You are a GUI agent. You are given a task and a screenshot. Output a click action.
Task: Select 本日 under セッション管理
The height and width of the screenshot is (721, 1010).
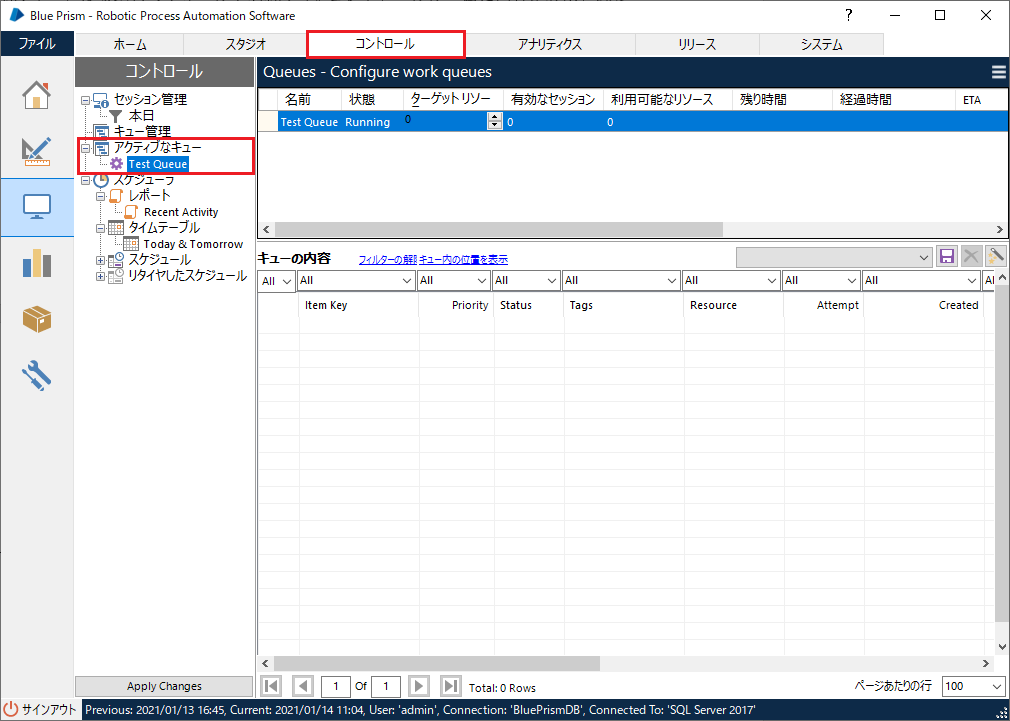tap(141, 116)
